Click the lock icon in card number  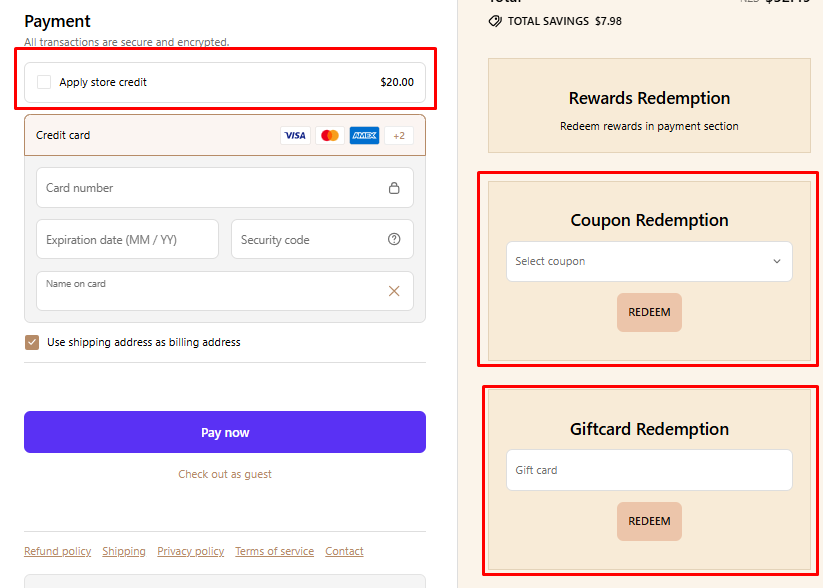[x=394, y=188]
